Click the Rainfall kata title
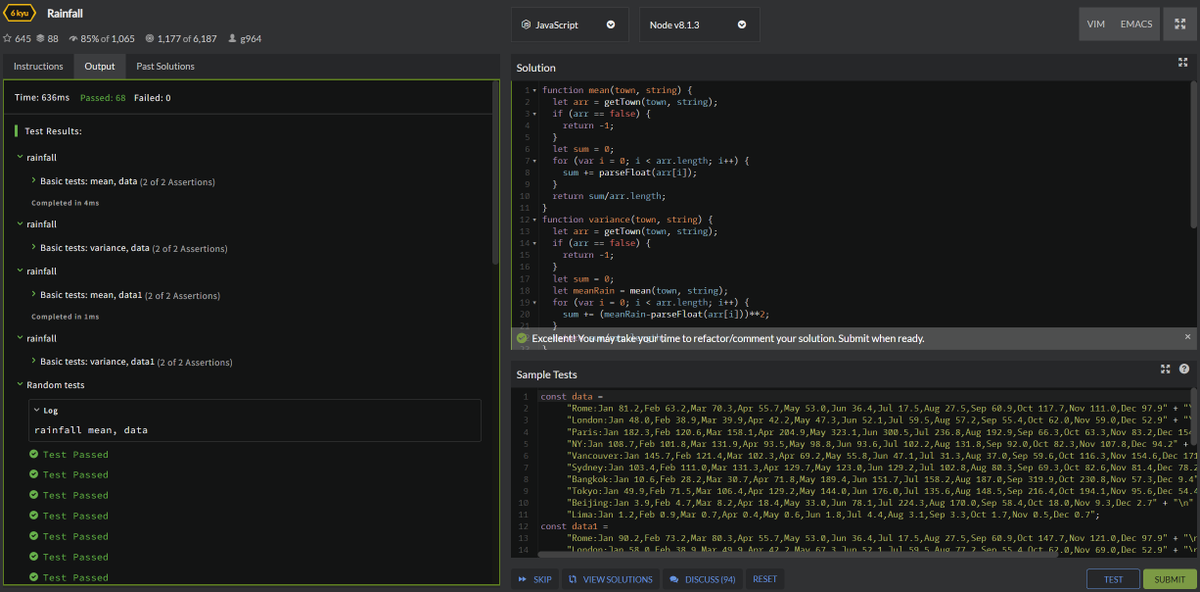1200x592 pixels. click(65, 13)
